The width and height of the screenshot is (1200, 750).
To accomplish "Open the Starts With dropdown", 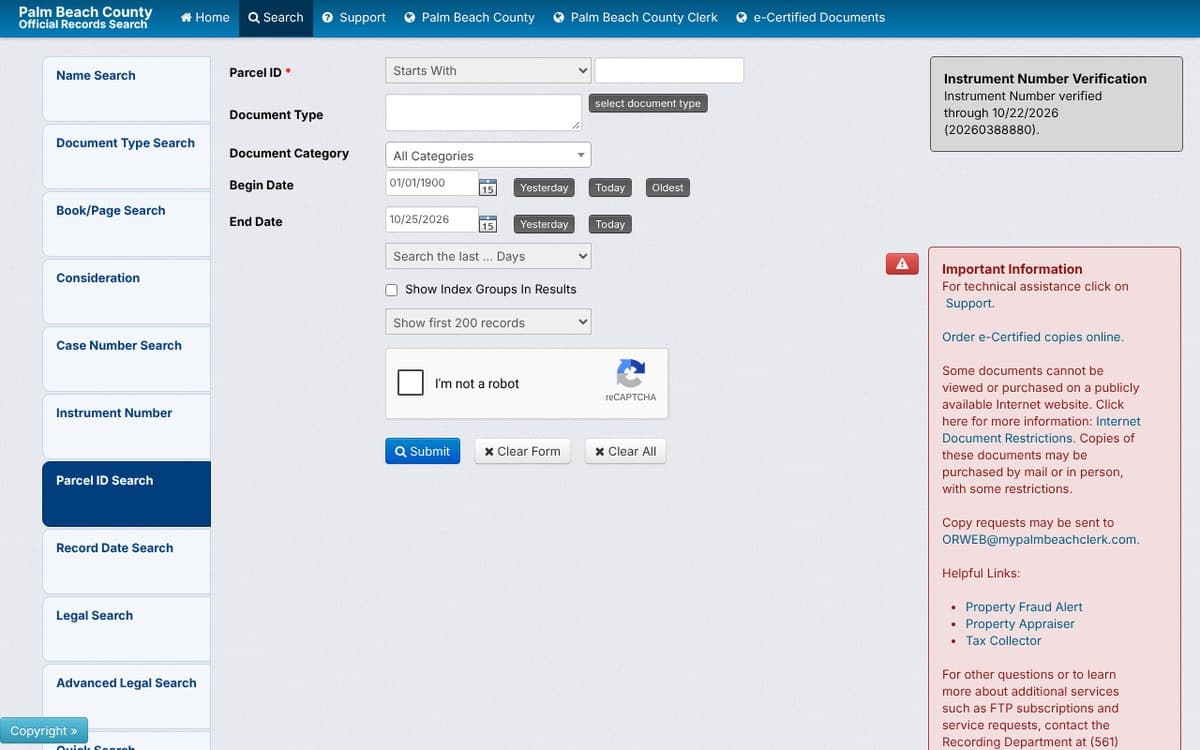I will point(488,70).
